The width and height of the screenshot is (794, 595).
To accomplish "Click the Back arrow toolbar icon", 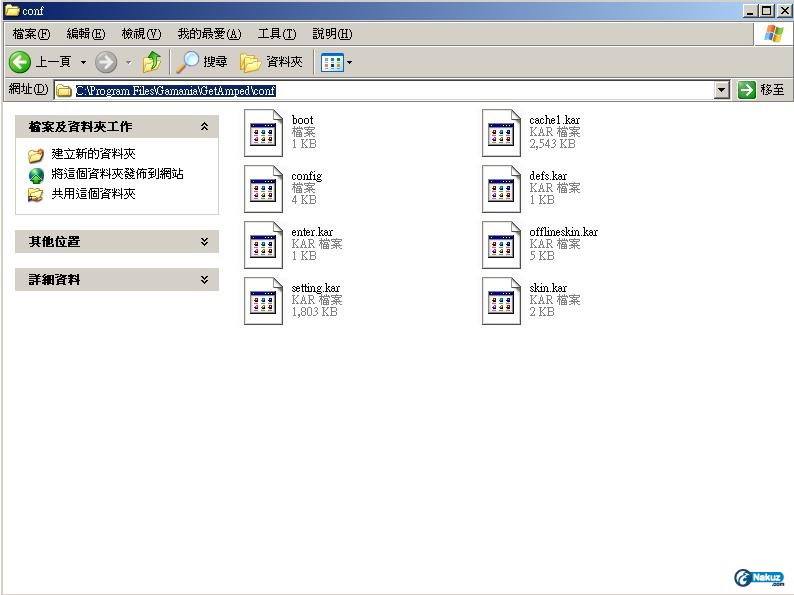I will [20, 62].
